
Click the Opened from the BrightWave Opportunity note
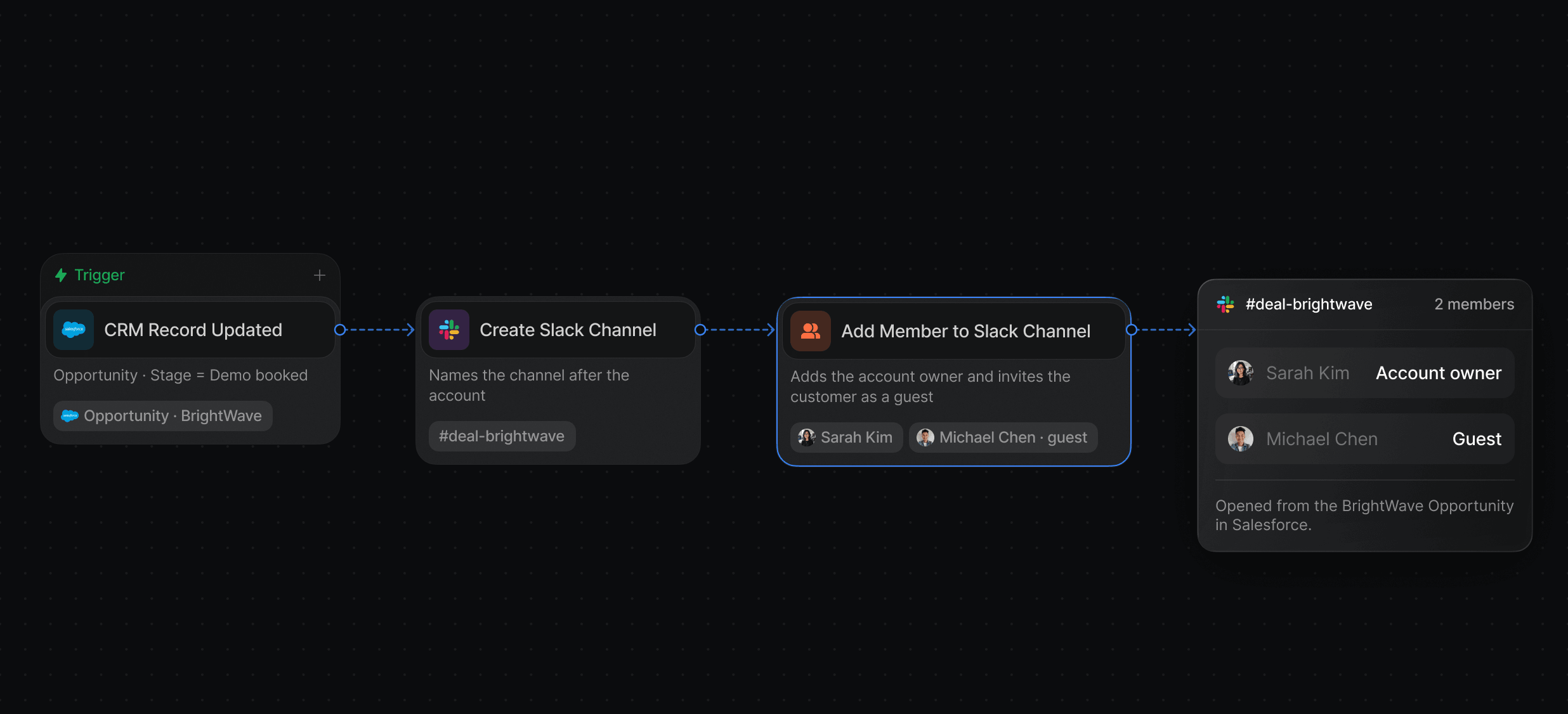click(x=1364, y=515)
